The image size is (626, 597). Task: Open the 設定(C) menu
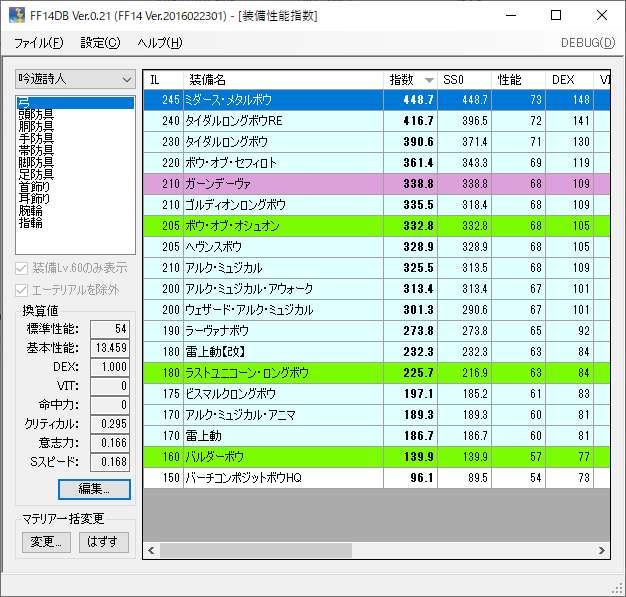tap(100, 43)
